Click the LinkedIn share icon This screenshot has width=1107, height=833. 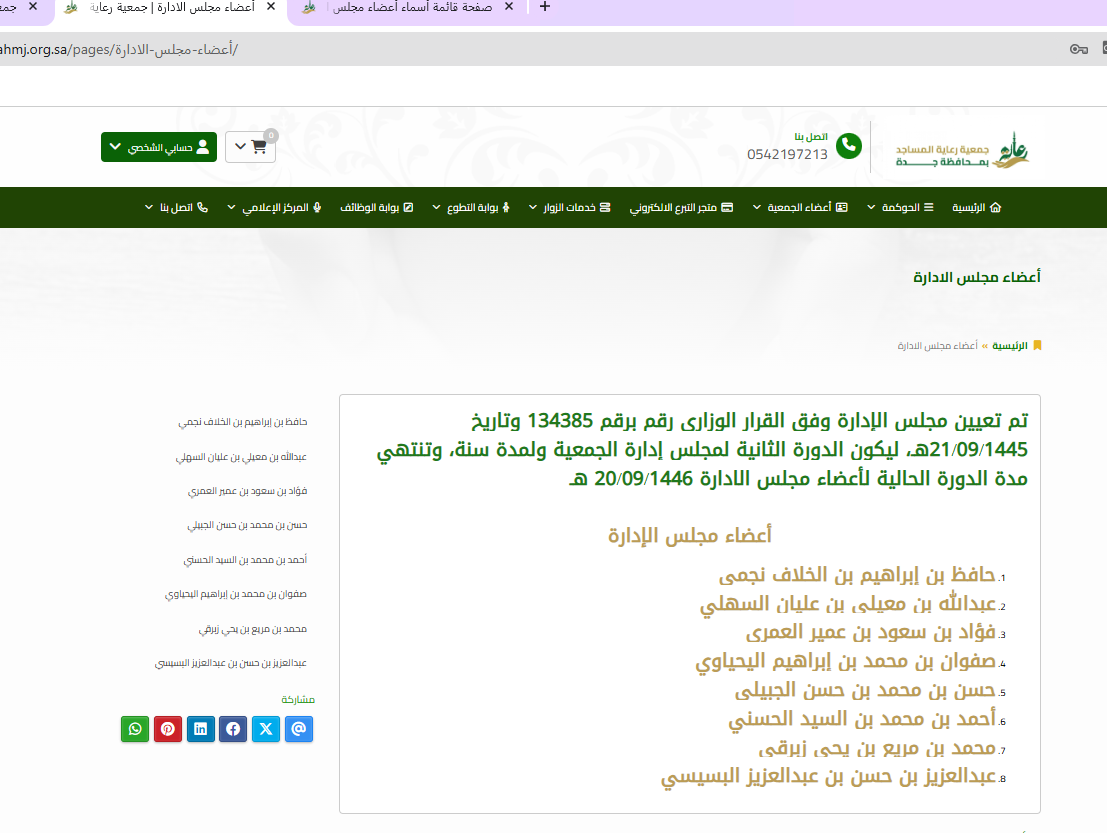(201, 729)
